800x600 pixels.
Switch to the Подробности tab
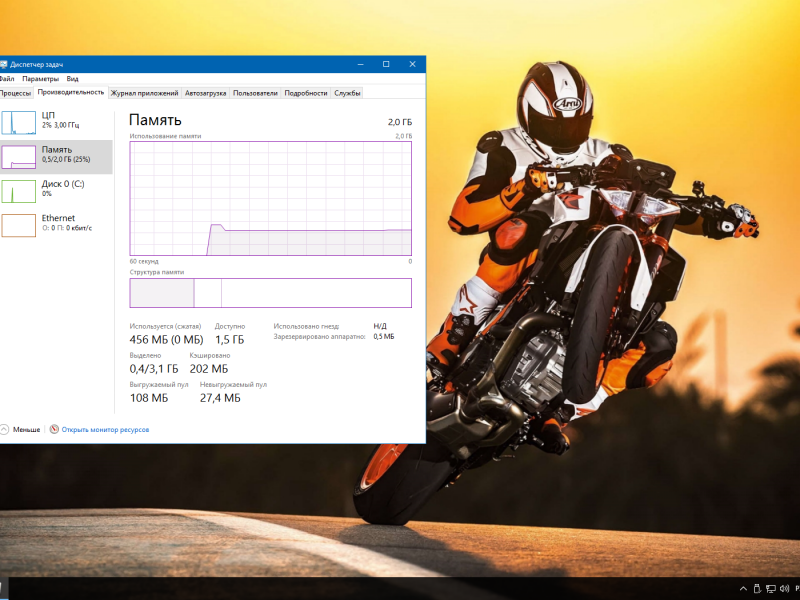[306, 93]
